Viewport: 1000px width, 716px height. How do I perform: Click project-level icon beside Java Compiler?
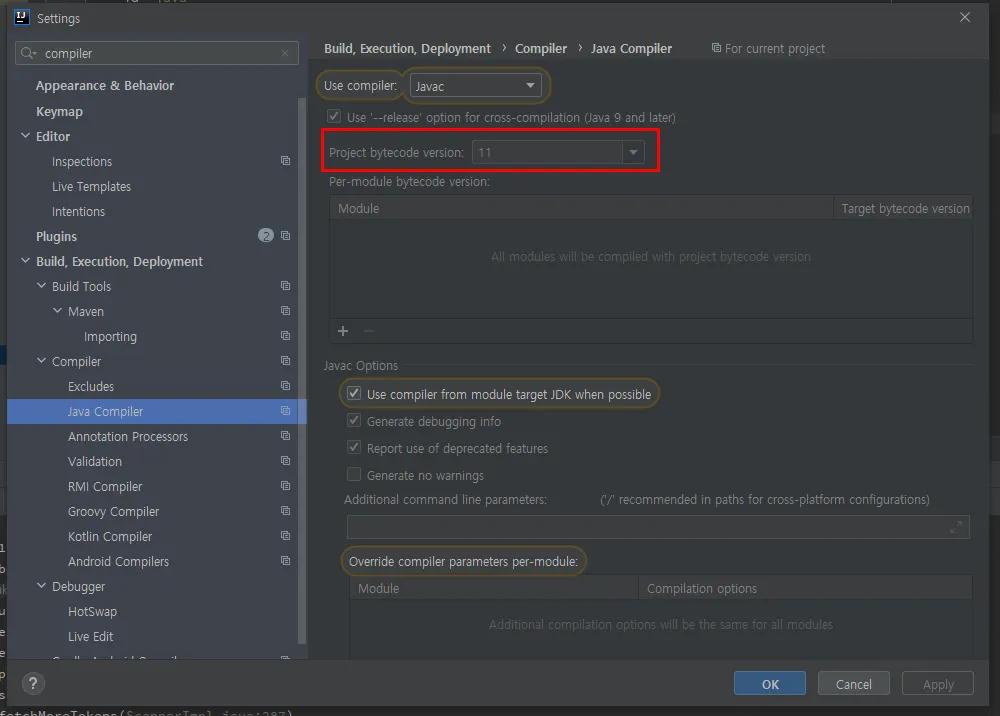click(286, 411)
